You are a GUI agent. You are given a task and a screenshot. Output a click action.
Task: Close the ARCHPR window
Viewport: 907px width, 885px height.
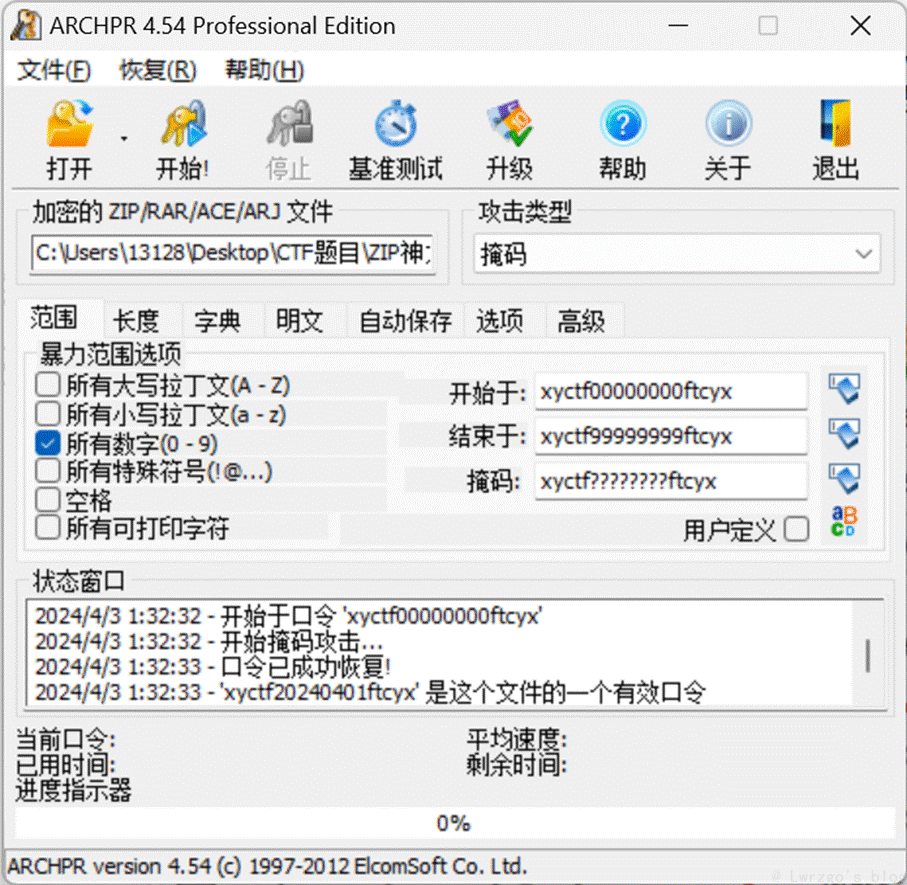[861, 25]
